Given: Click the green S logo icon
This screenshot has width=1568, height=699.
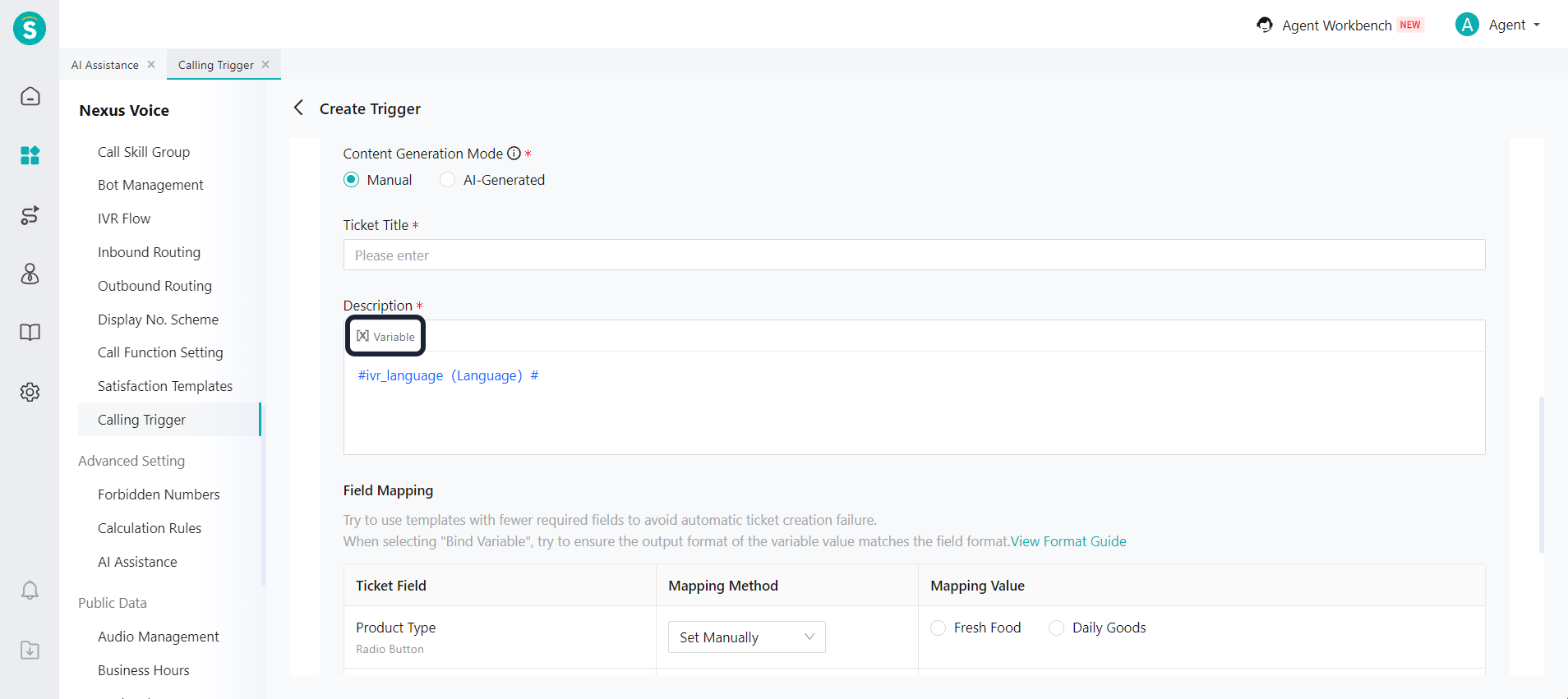Looking at the screenshot, I should (x=30, y=27).
